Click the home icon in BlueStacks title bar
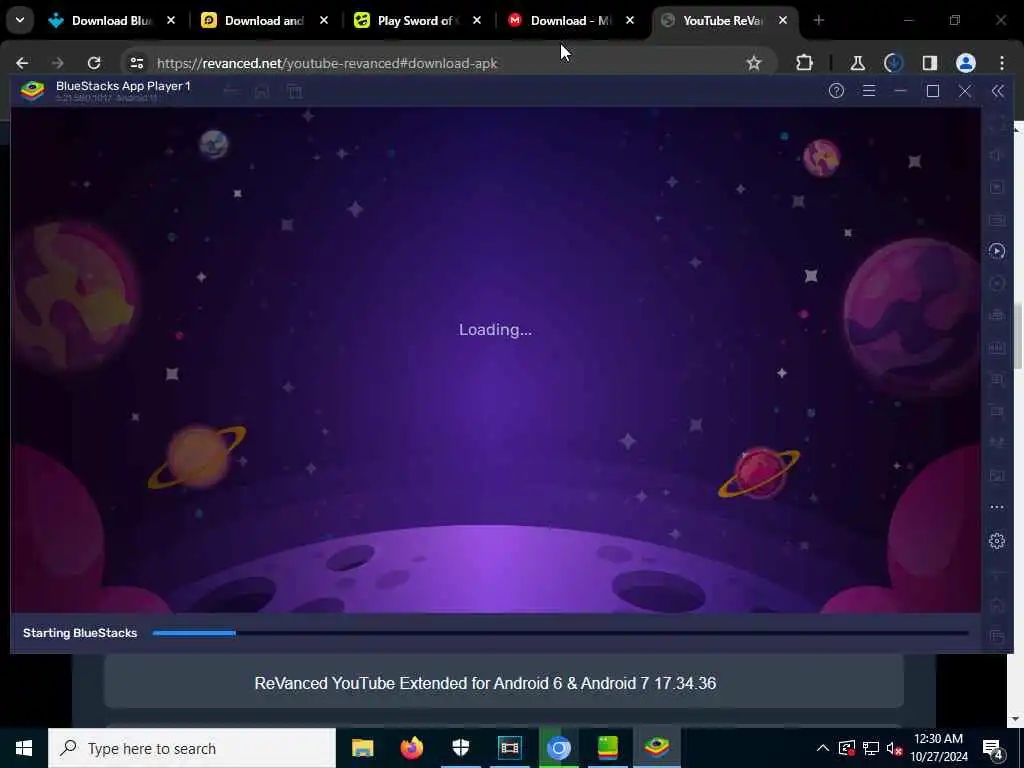1024x768 pixels. pyautogui.click(x=263, y=91)
